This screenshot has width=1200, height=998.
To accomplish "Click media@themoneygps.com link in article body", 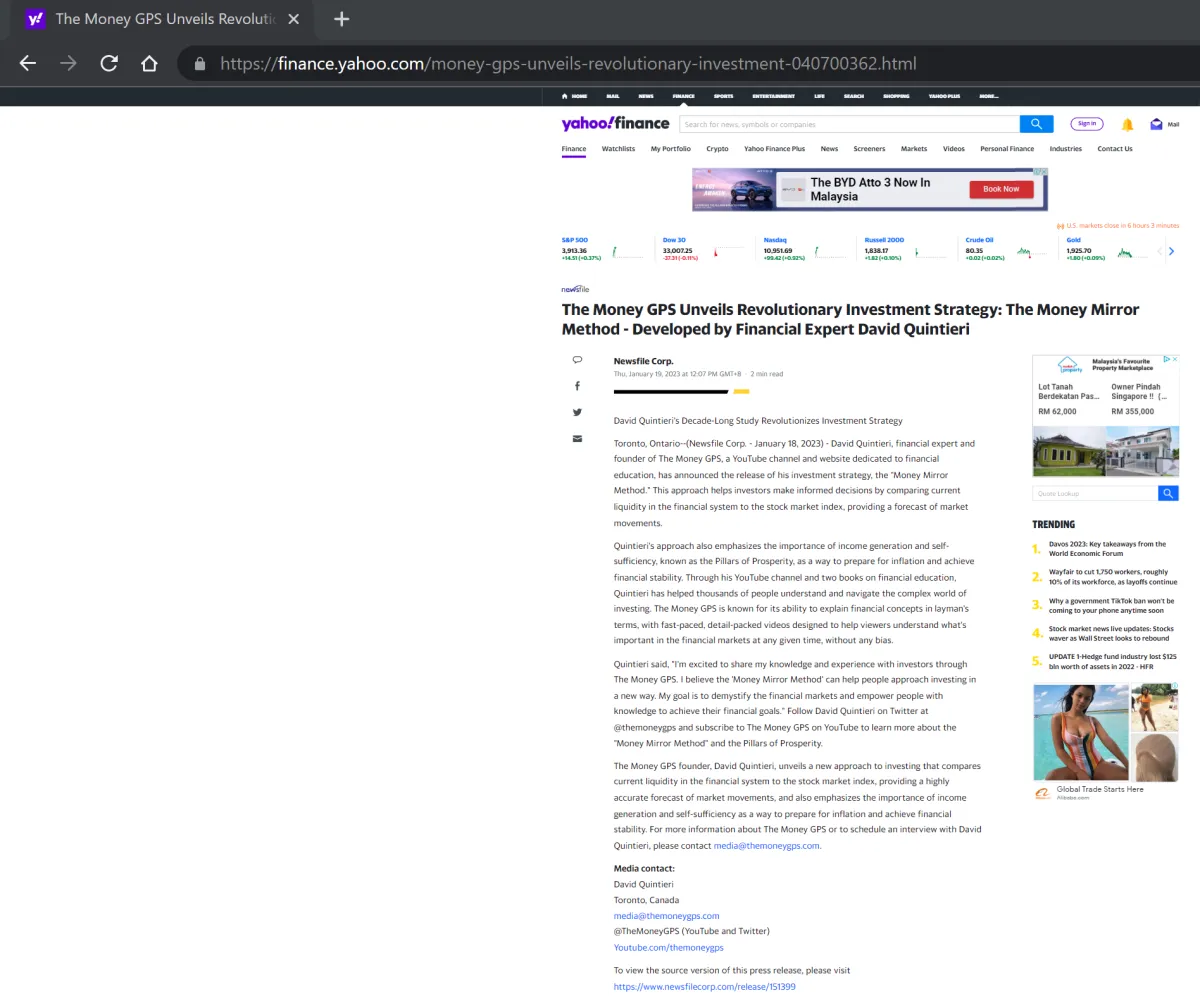I will point(766,846).
